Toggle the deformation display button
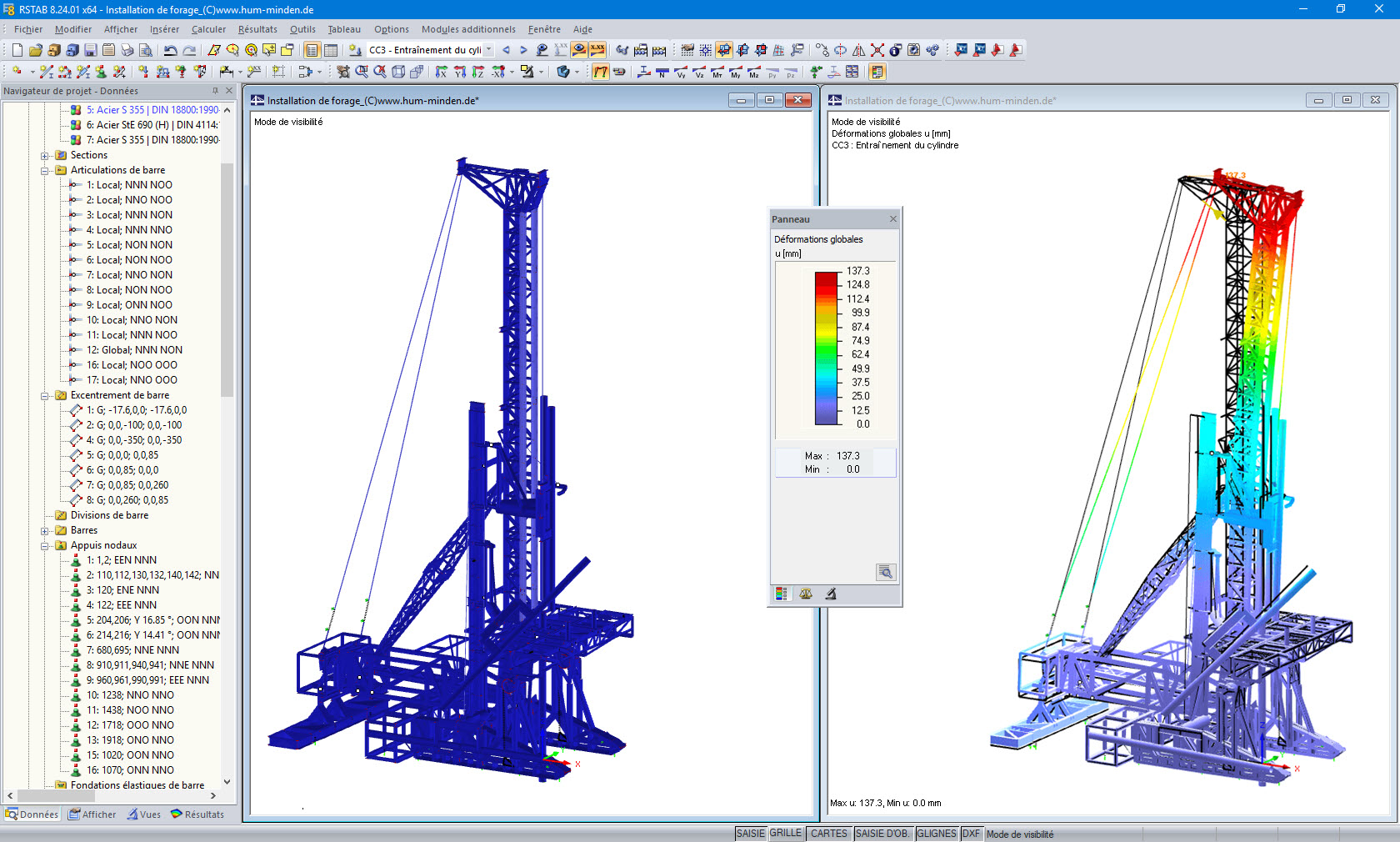The width and height of the screenshot is (1400, 842). coord(600,73)
